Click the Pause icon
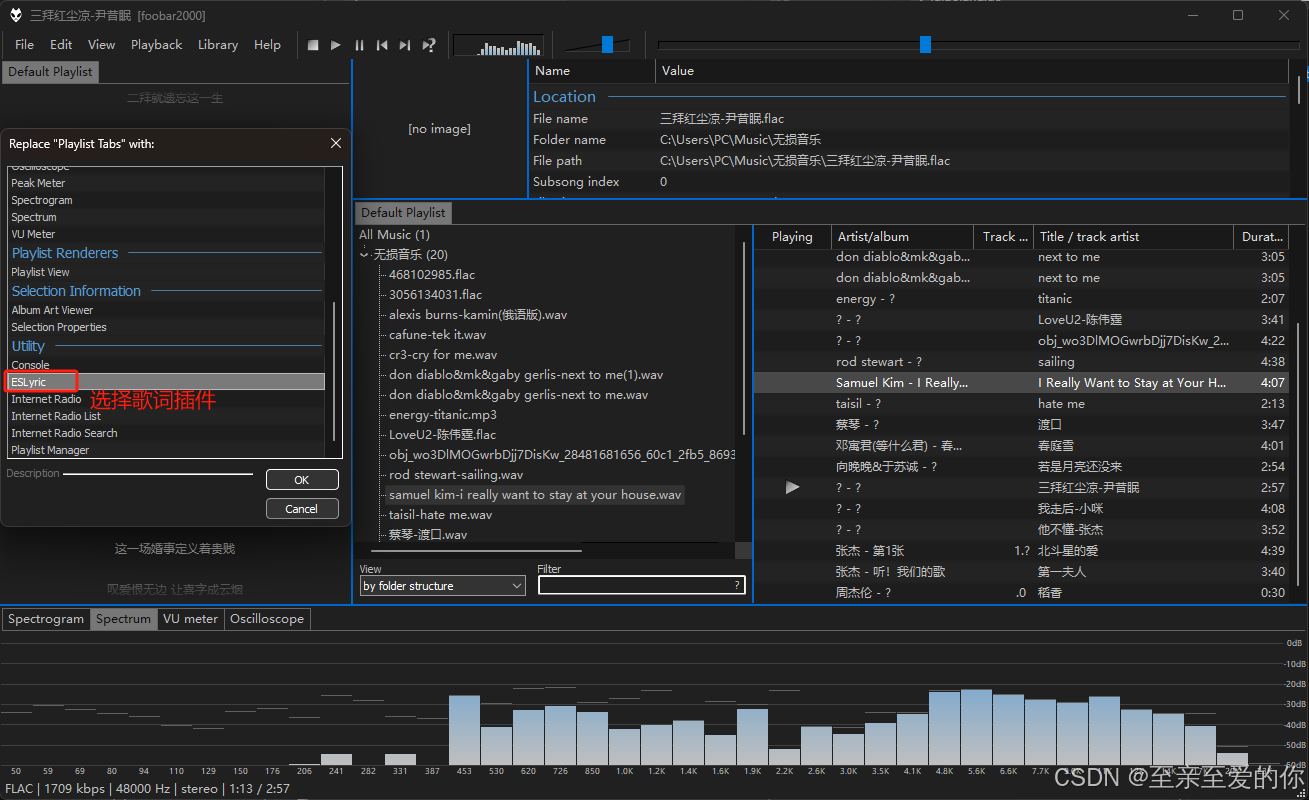 [359, 44]
